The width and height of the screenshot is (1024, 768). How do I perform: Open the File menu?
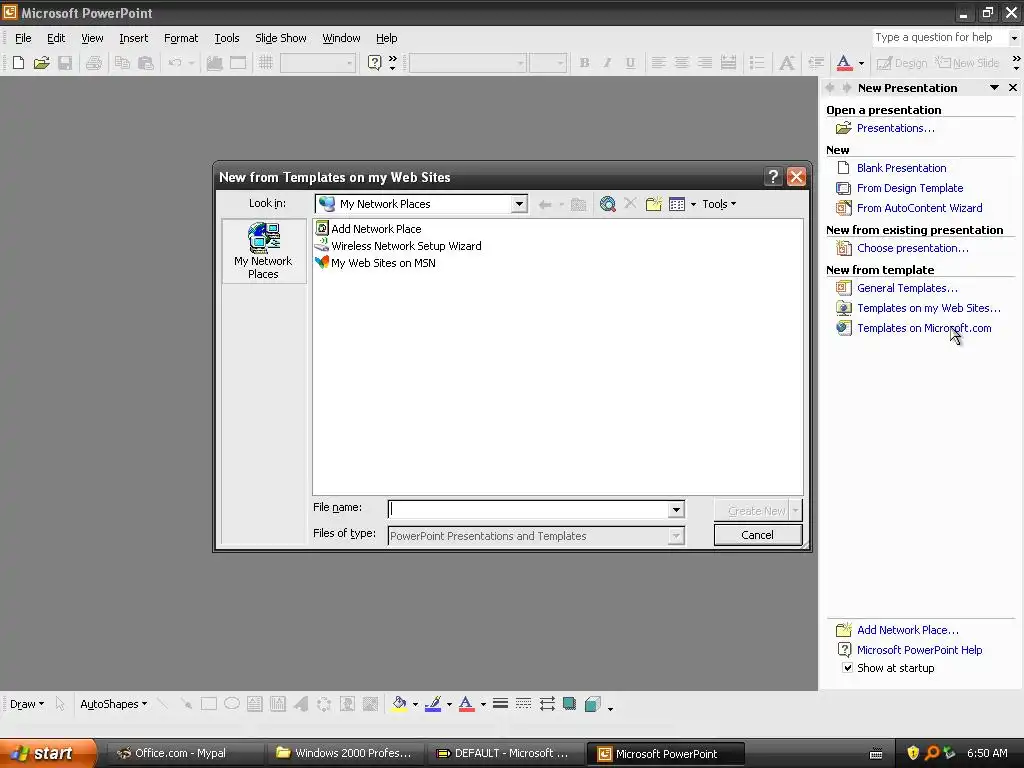(x=23, y=38)
